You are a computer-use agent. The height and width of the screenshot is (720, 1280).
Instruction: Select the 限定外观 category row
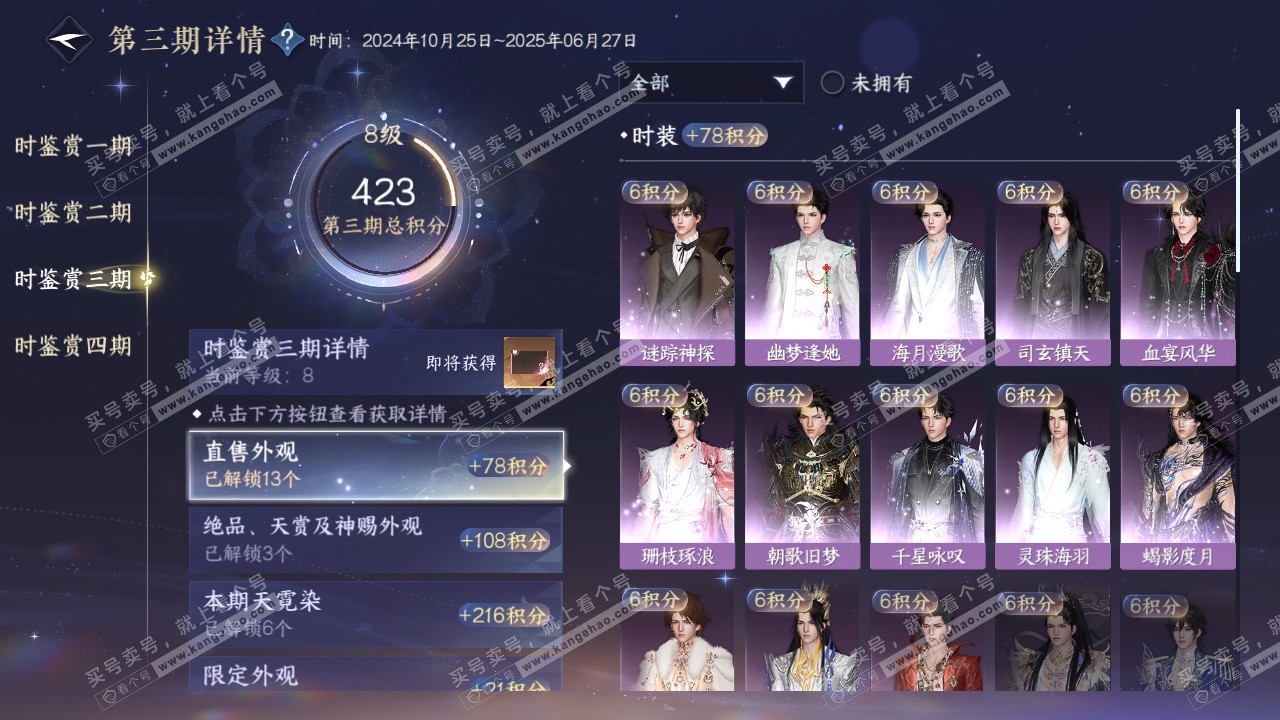pos(376,675)
